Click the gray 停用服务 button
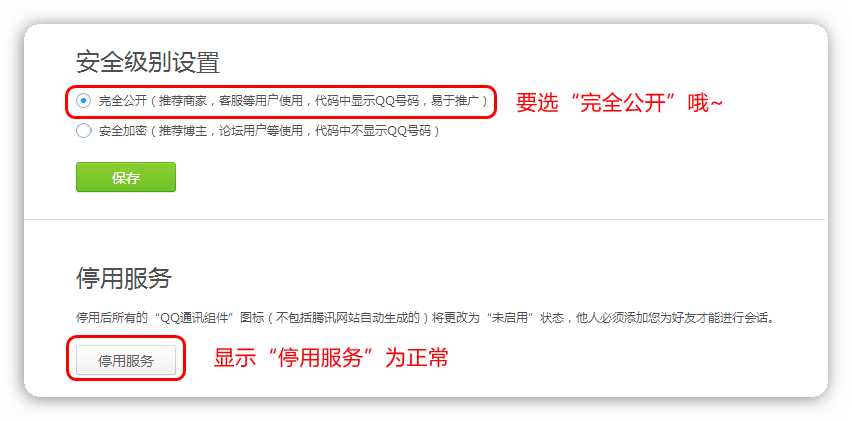Viewport: 852px width, 421px height. point(126,361)
